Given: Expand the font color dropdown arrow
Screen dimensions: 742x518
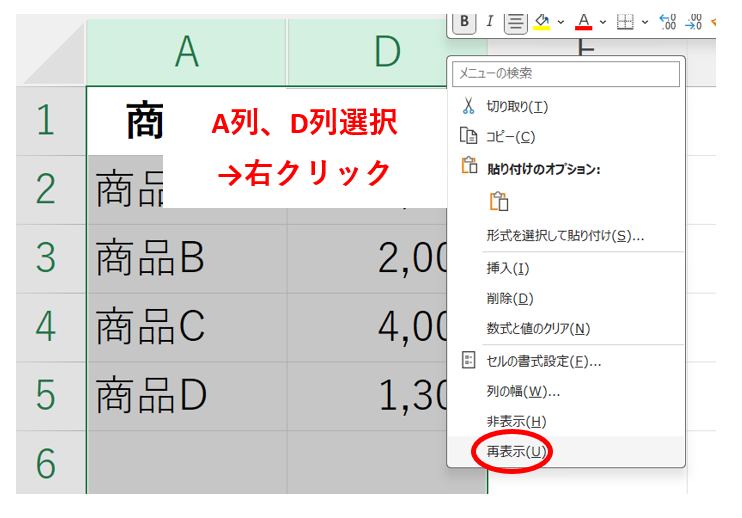Looking at the screenshot, I should point(602,21).
